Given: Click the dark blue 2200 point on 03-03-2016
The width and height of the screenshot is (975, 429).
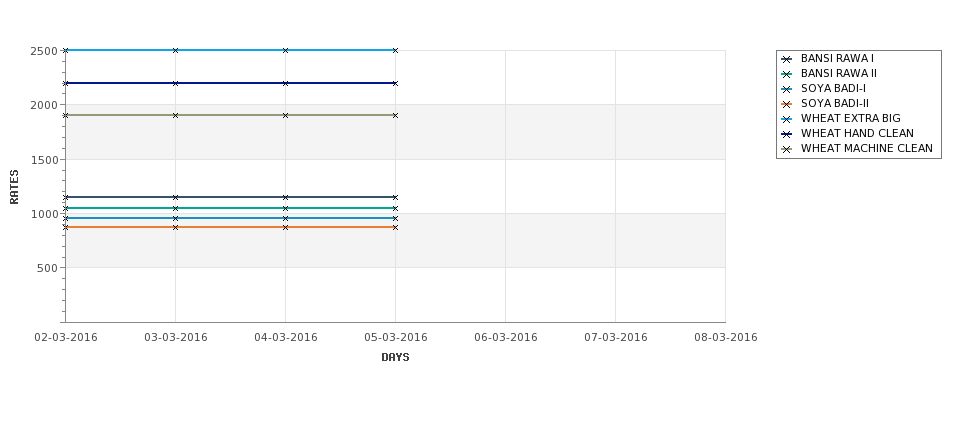Looking at the screenshot, I should (175, 83).
